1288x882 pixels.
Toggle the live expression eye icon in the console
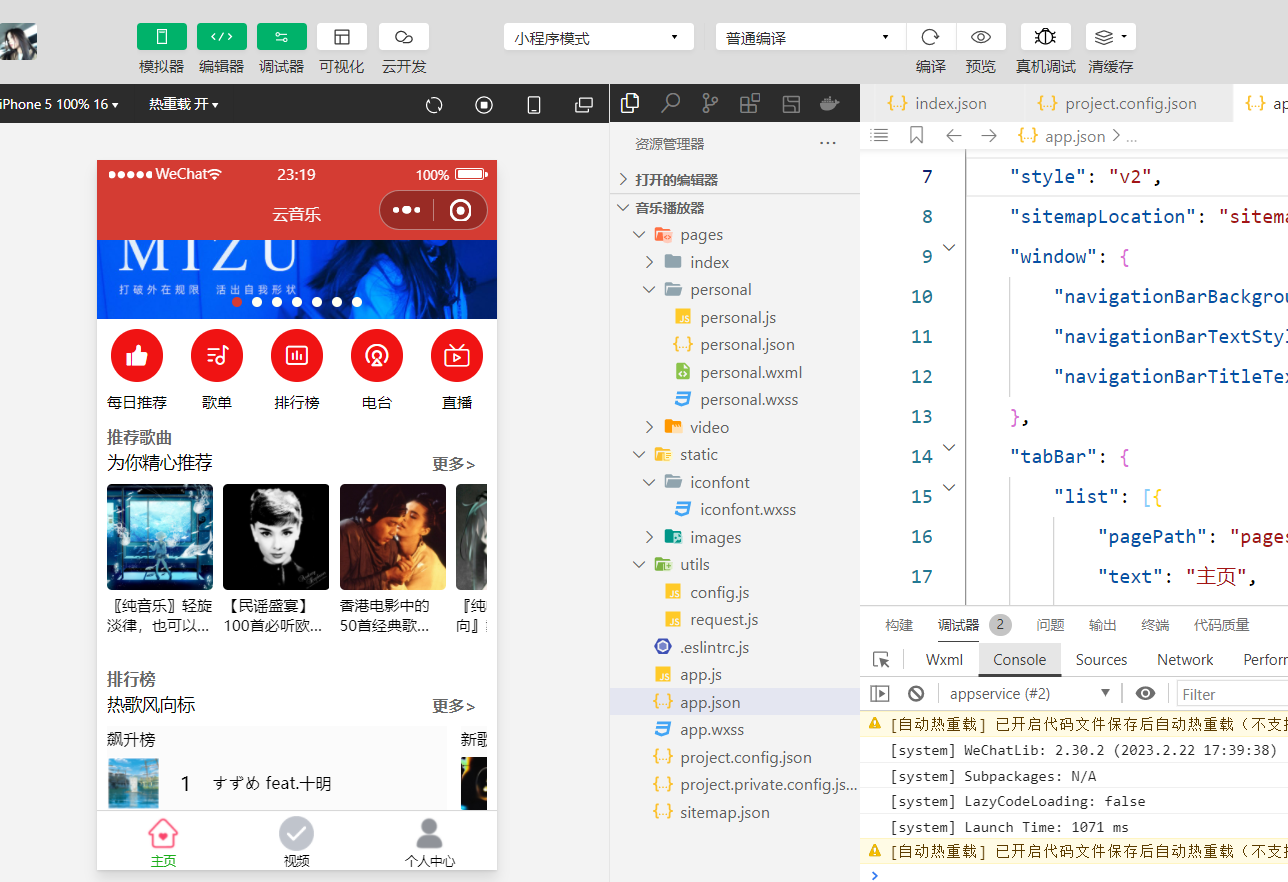(x=1146, y=693)
